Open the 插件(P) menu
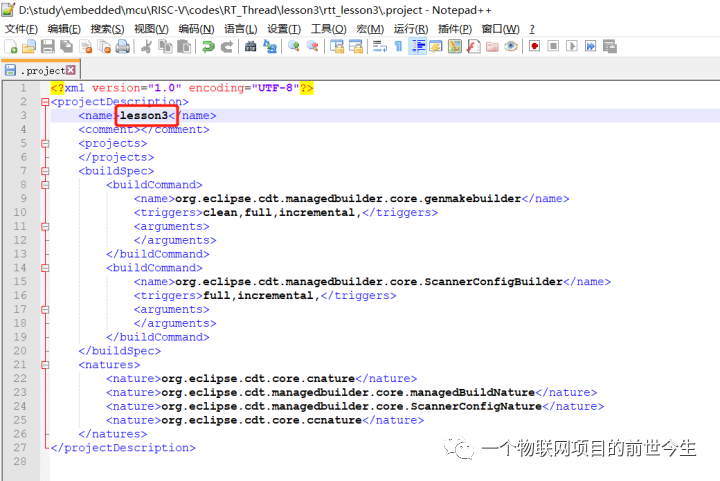Viewport: 720px width, 481px height. (455, 29)
